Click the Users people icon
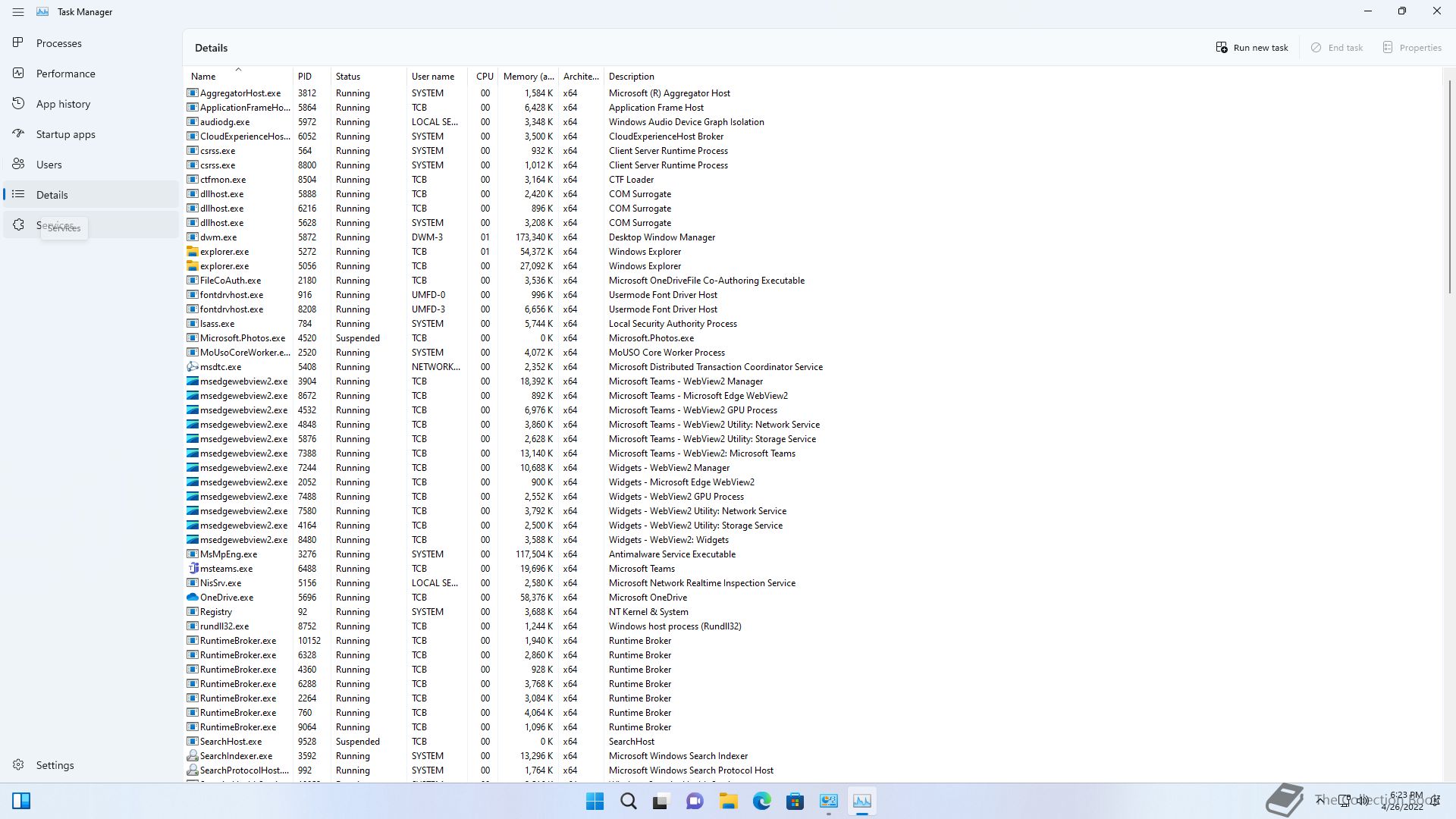Viewport: 1456px width, 819px height. click(18, 165)
